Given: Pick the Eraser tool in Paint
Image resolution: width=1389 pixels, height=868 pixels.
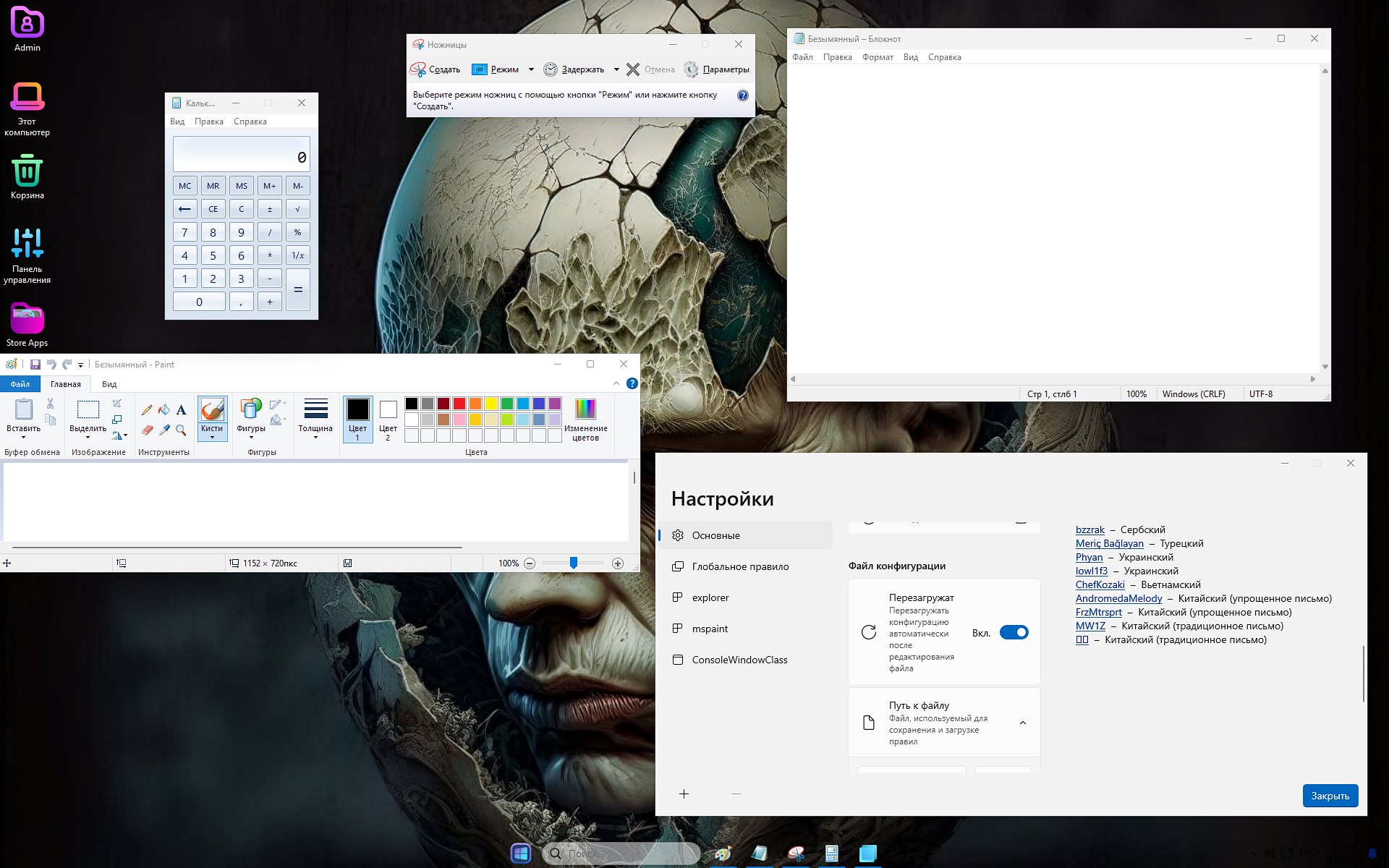Looking at the screenshot, I should (x=147, y=430).
